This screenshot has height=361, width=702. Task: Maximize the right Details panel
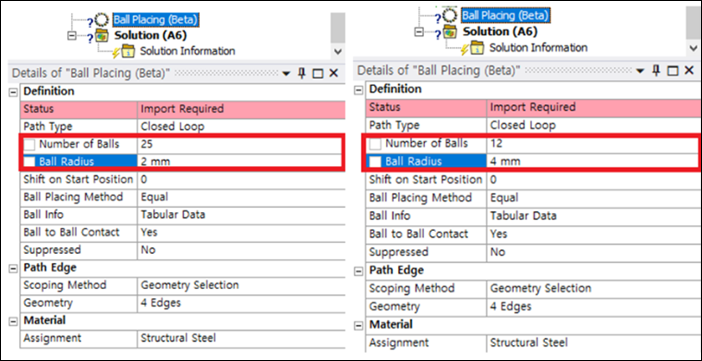click(x=672, y=71)
